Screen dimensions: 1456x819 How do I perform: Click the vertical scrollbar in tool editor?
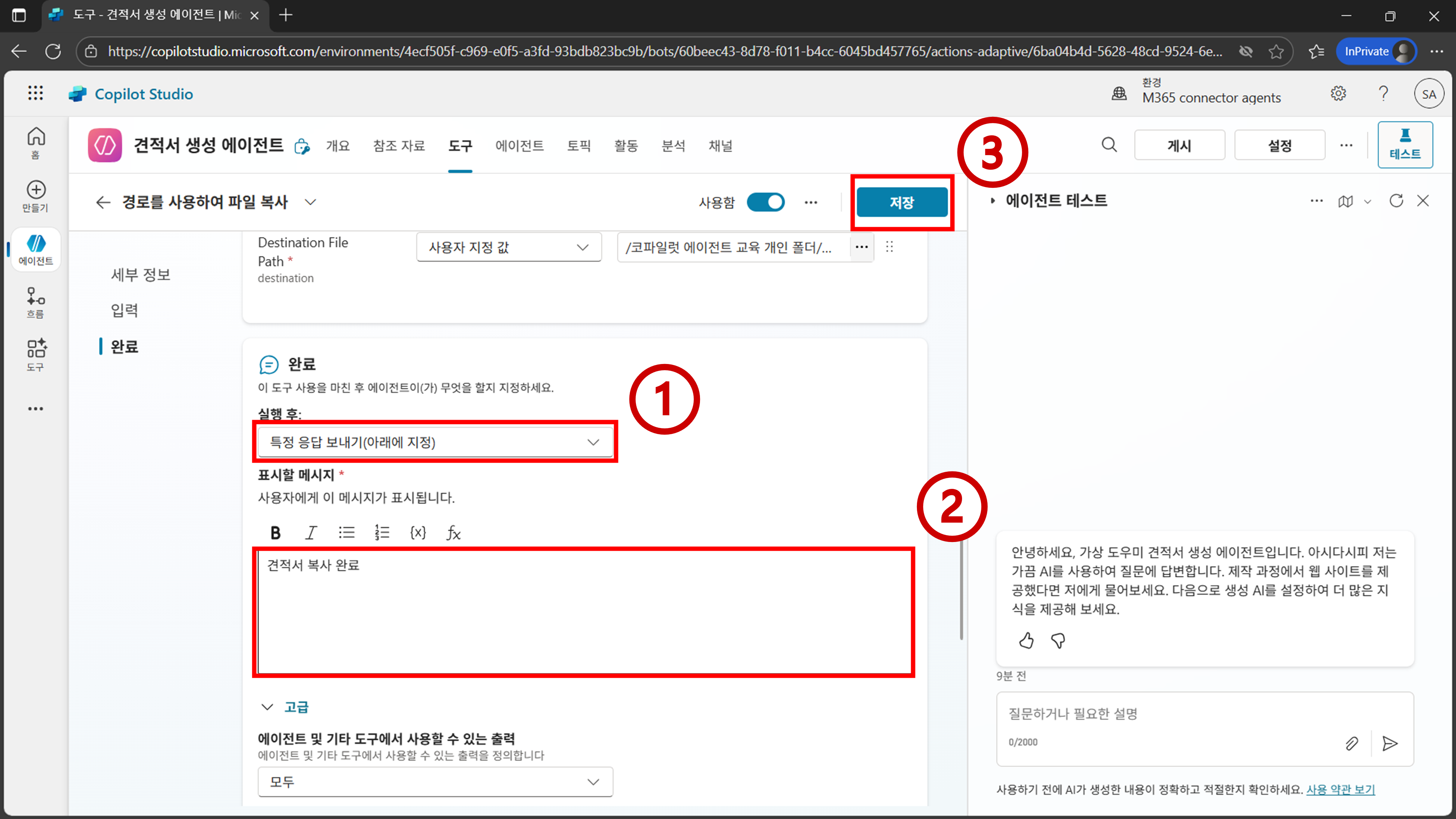961,588
